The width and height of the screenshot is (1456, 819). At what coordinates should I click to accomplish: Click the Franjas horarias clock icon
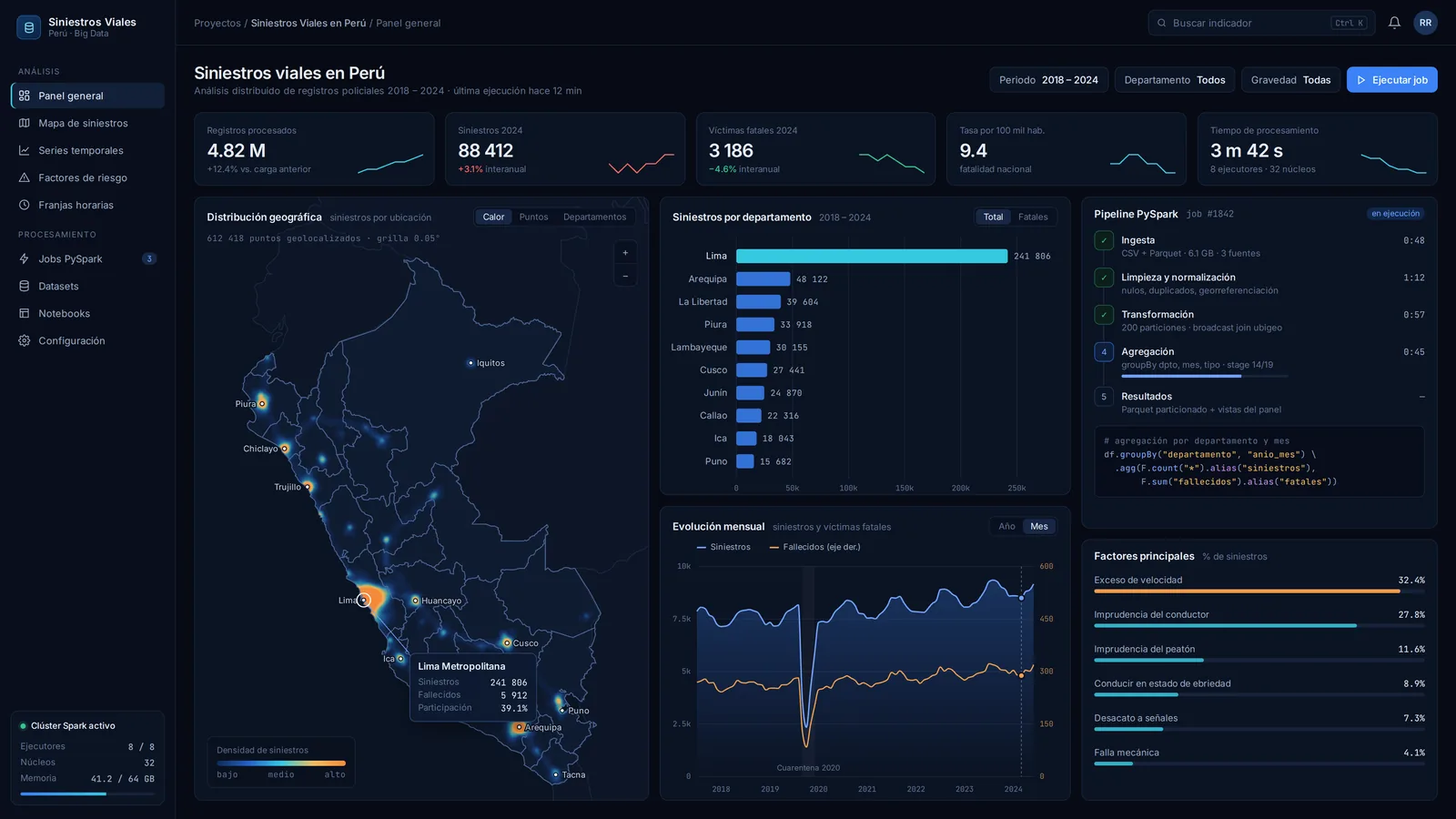tap(25, 205)
